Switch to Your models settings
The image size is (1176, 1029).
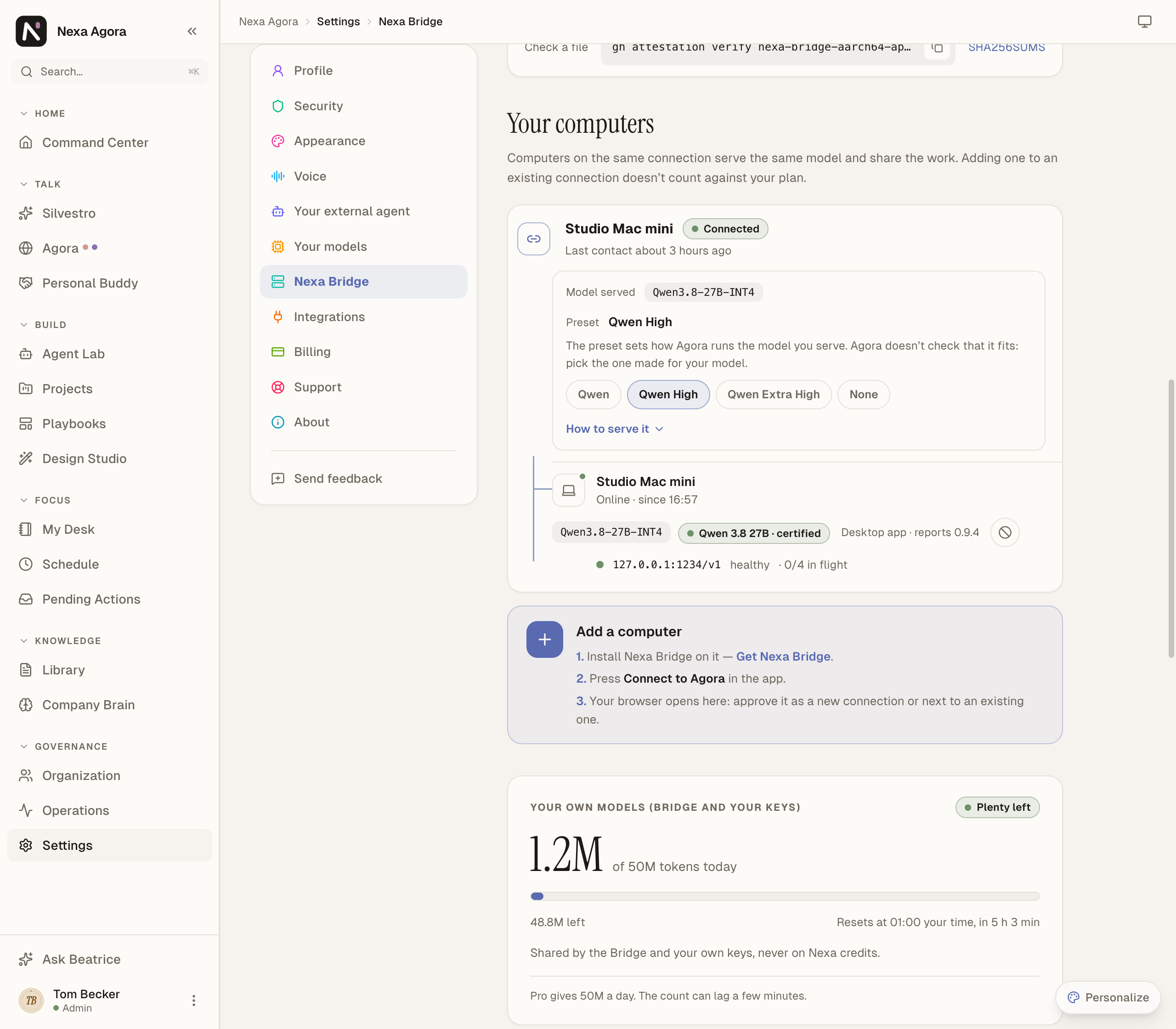(x=363, y=246)
